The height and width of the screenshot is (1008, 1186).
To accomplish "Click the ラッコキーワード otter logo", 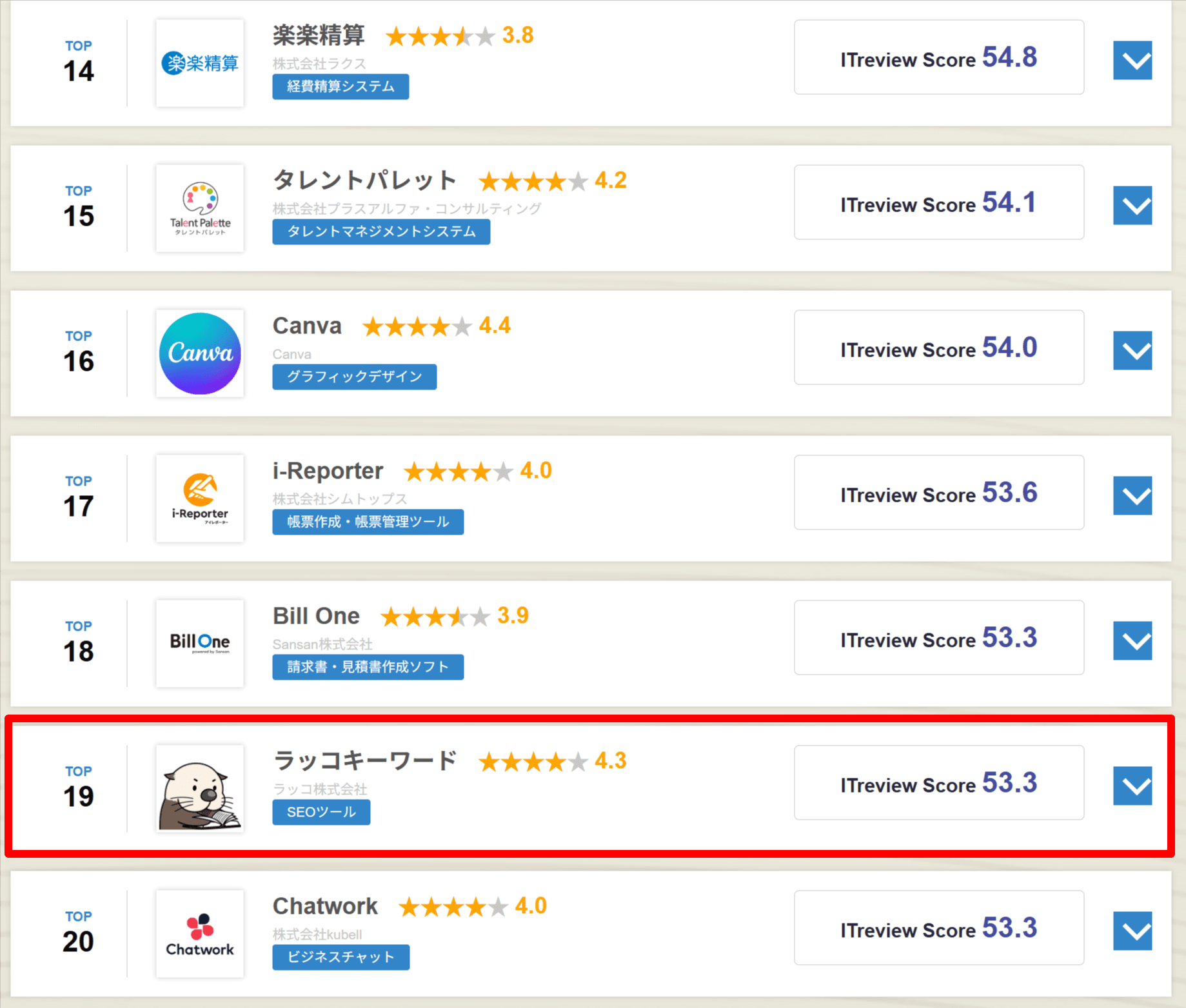I will point(200,789).
